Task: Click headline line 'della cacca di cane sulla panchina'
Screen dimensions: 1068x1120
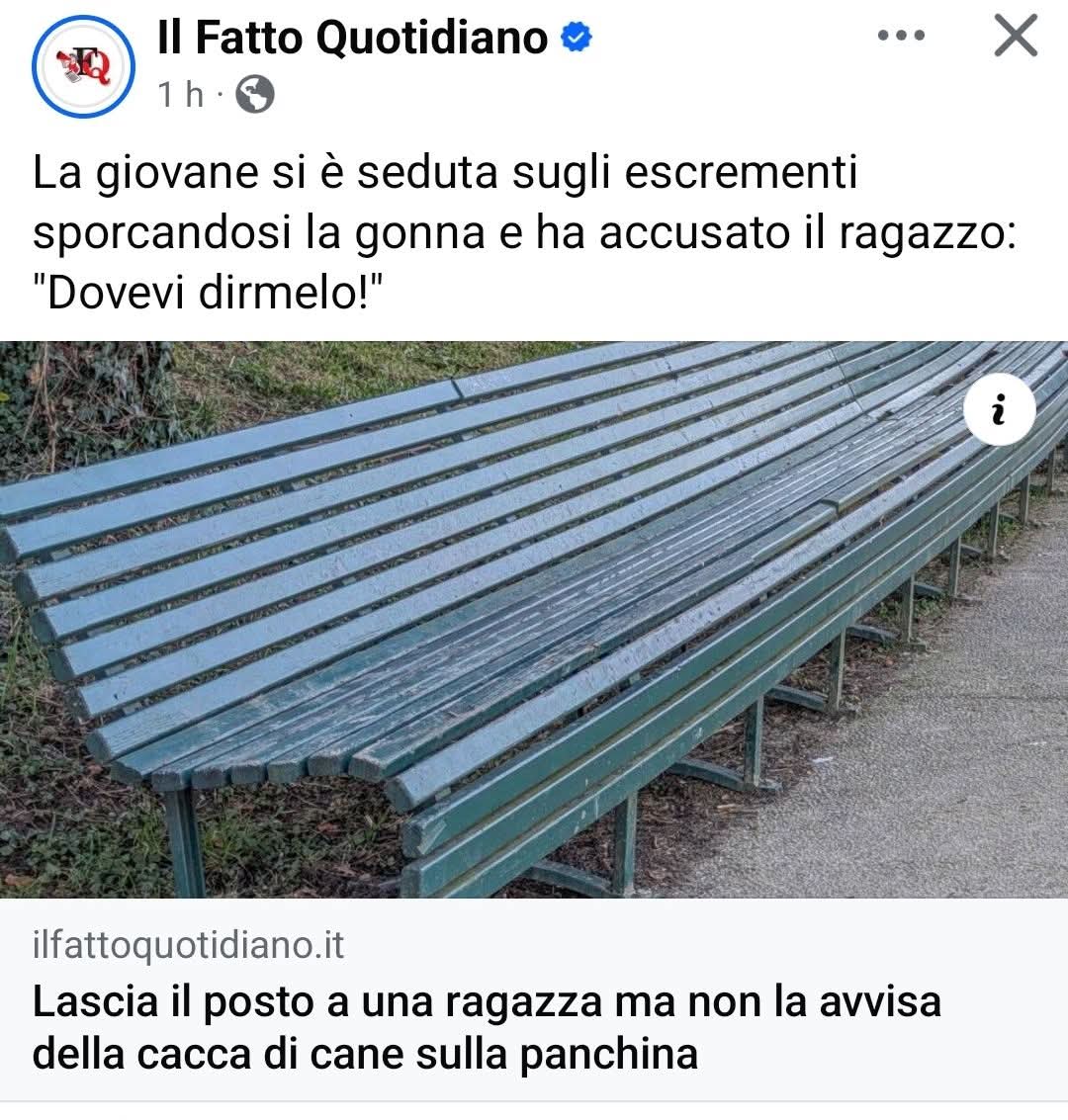Action: tap(365, 1054)
